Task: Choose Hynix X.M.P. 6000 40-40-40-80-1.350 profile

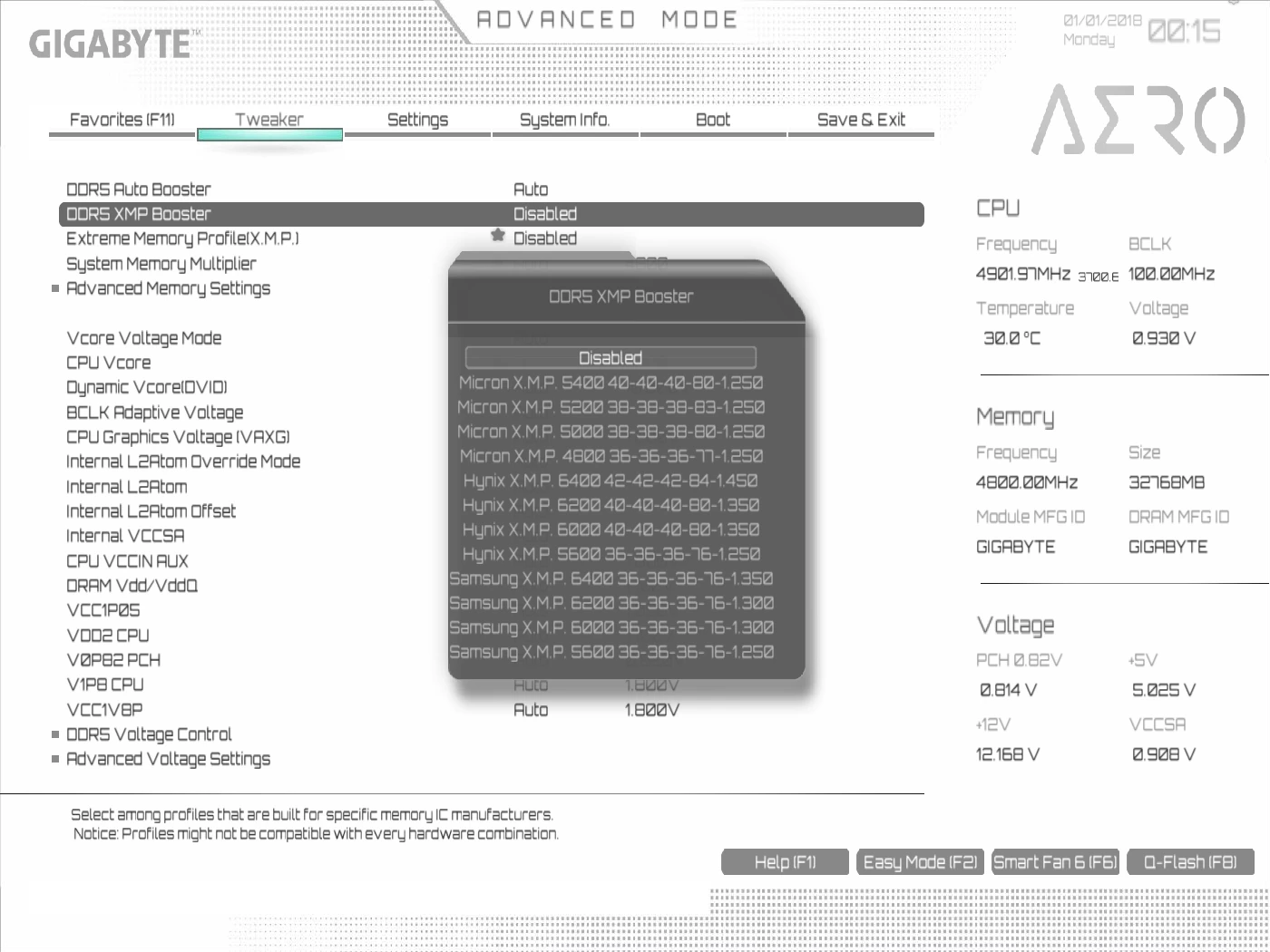Action: 611,529
